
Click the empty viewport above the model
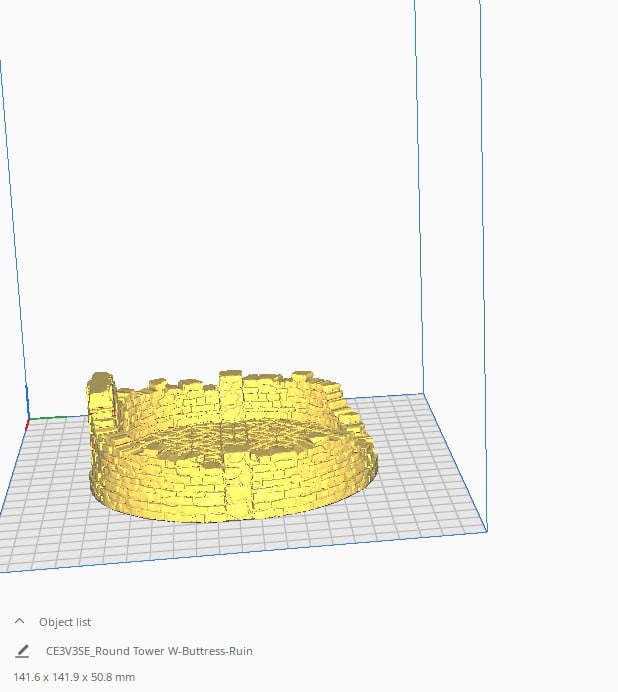click(221, 177)
